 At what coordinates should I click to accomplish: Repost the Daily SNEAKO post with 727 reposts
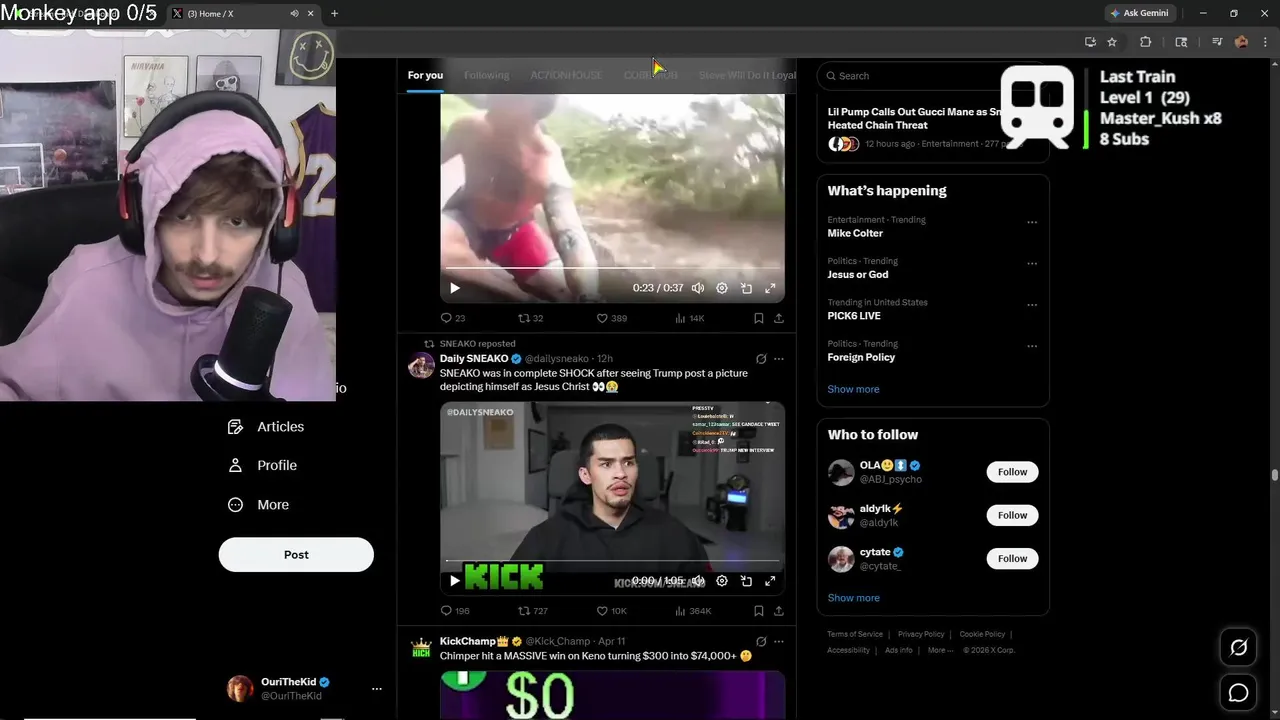[x=532, y=611]
